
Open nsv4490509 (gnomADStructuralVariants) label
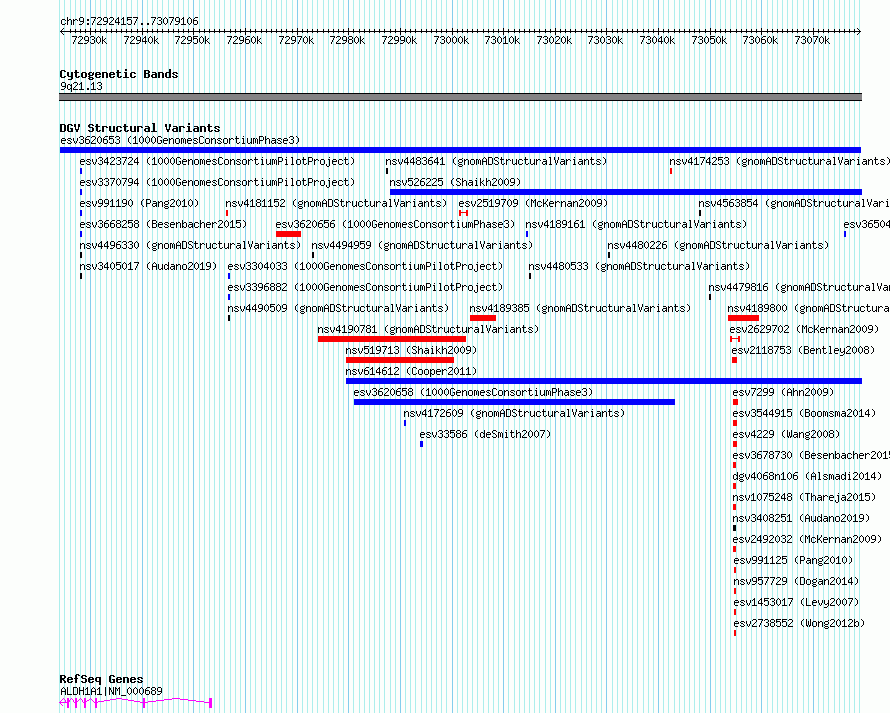(338, 308)
